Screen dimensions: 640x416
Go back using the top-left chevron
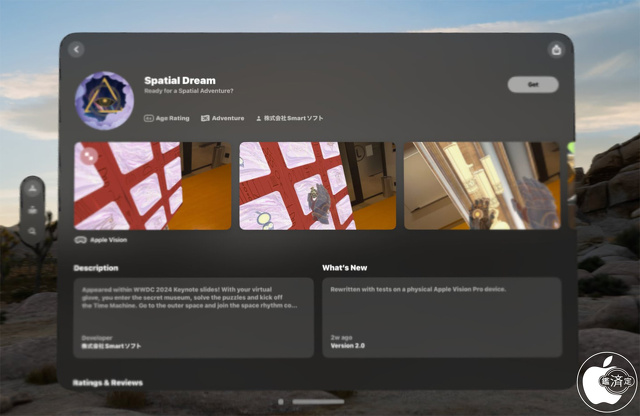tap(76, 50)
